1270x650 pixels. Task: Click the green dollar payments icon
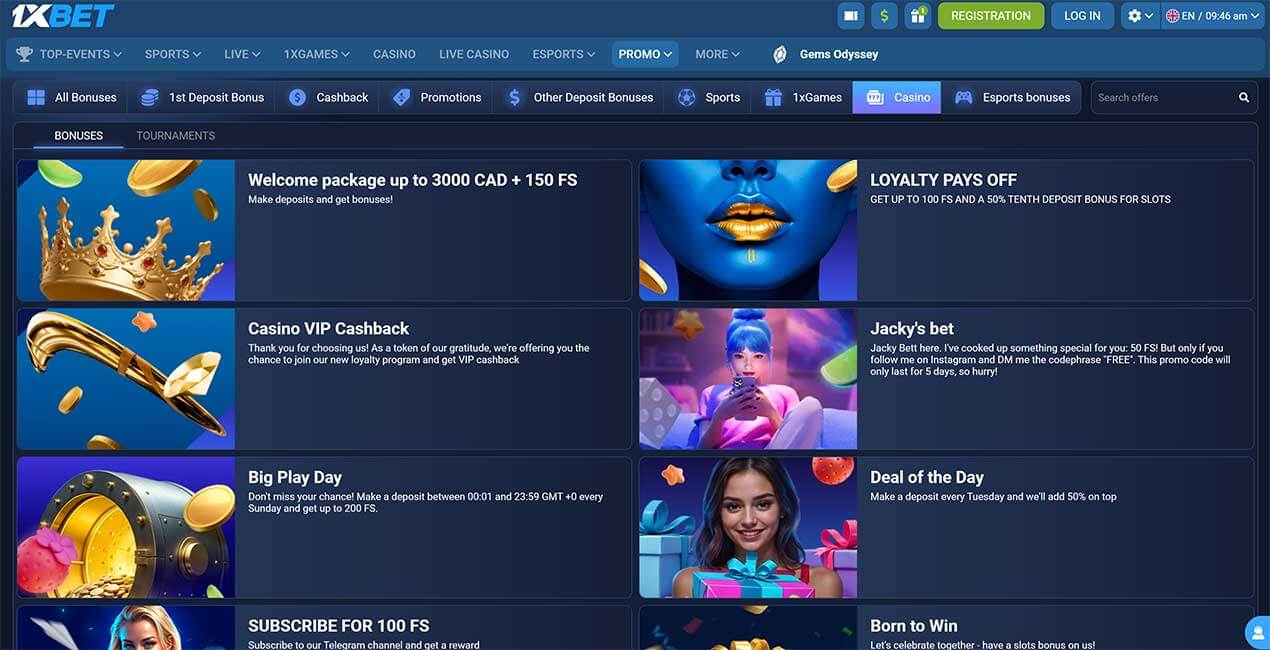pos(884,16)
